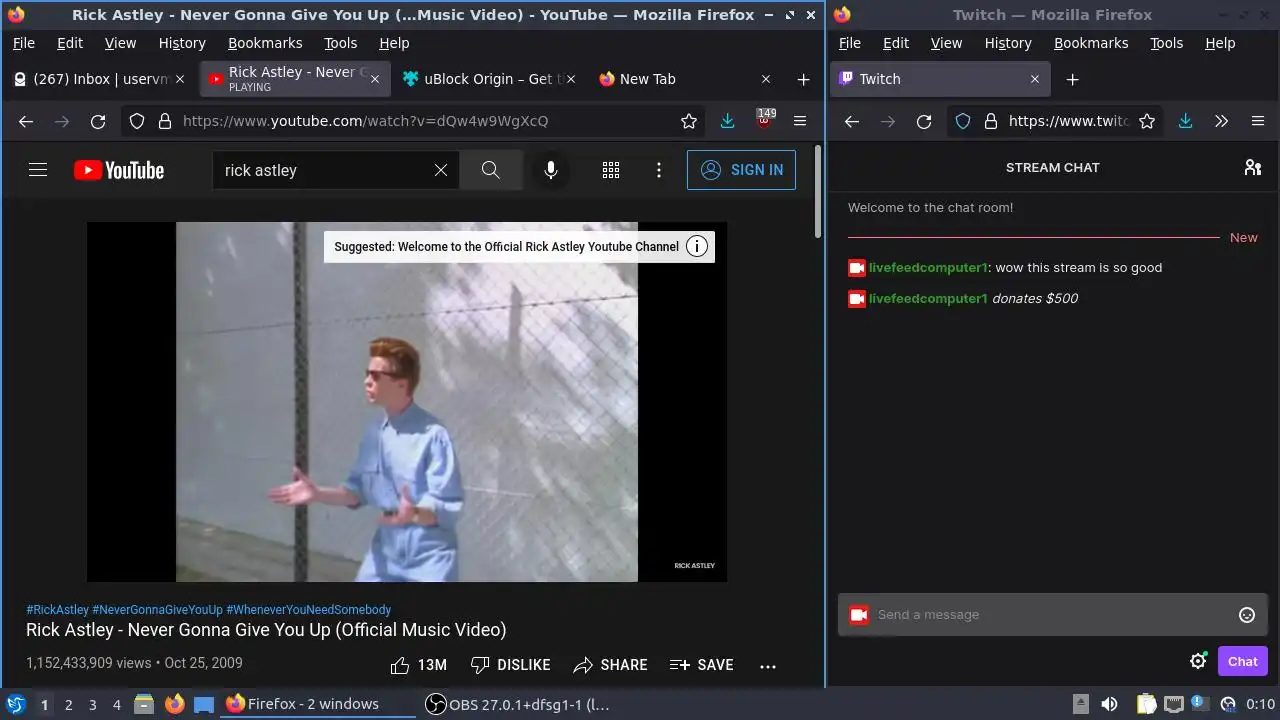1280x720 pixels.
Task: Send message with the Chat button
Action: coord(1243,661)
